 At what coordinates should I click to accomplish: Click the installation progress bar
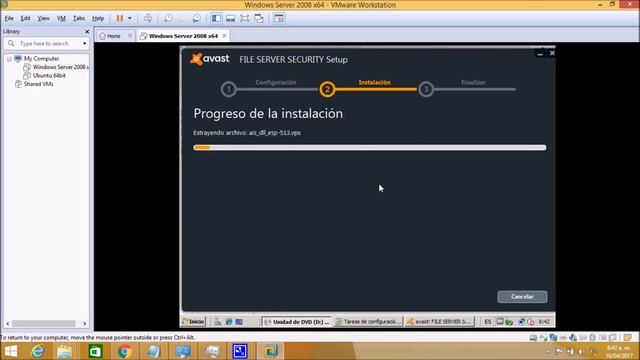(x=369, y=148)
